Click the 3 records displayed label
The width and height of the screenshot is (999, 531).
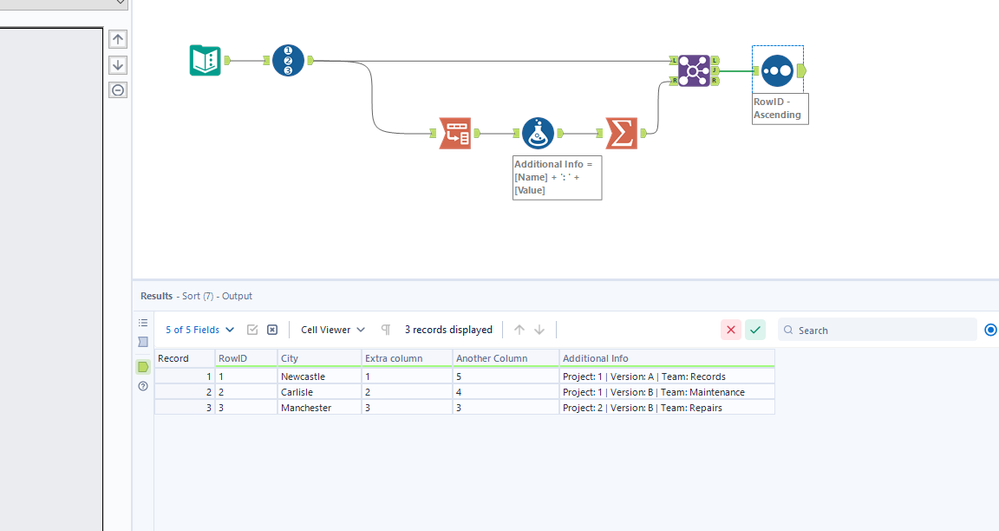(449, 330)
